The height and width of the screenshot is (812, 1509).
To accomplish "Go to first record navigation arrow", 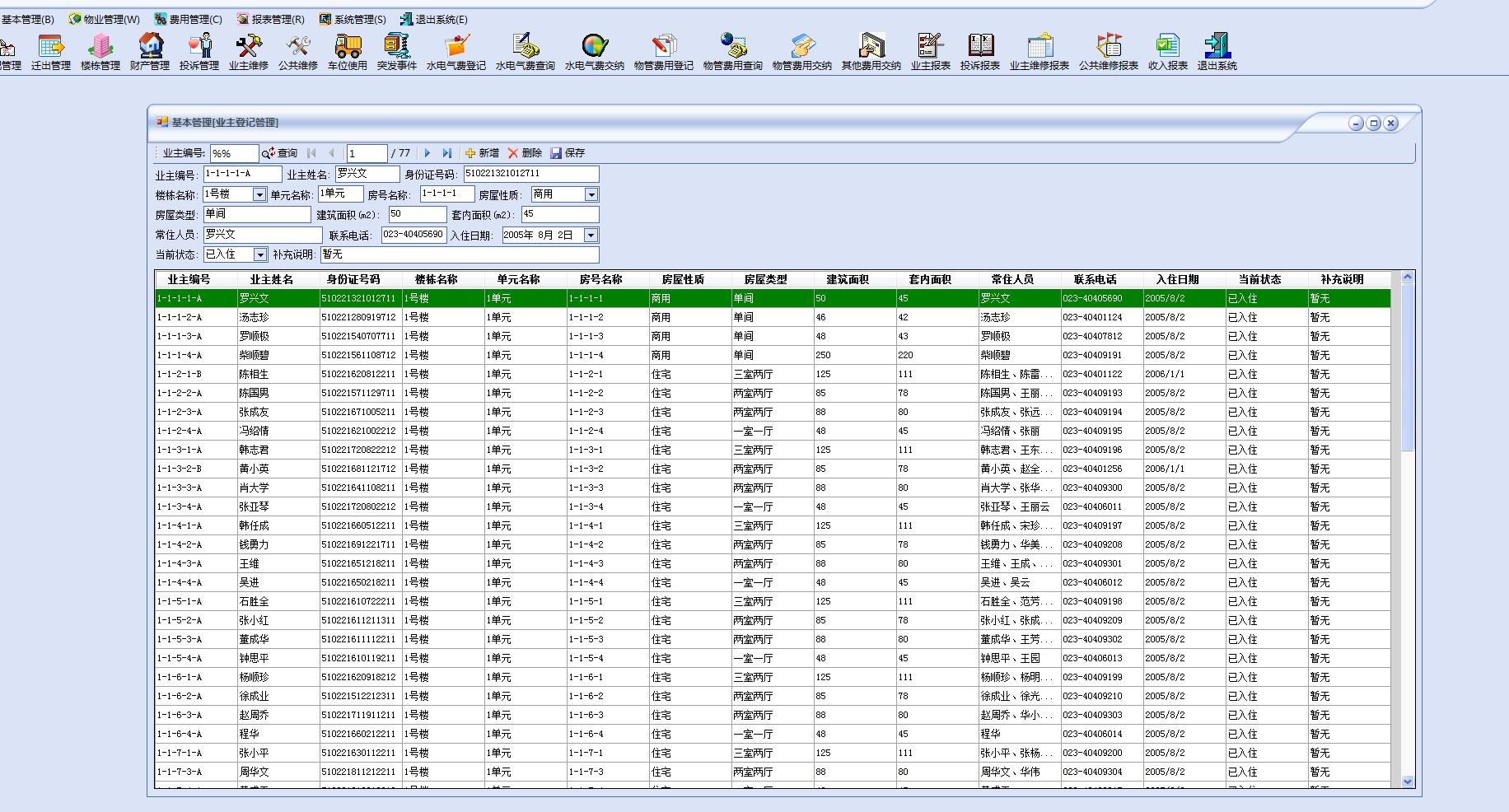I will click(x=312, y=153).
